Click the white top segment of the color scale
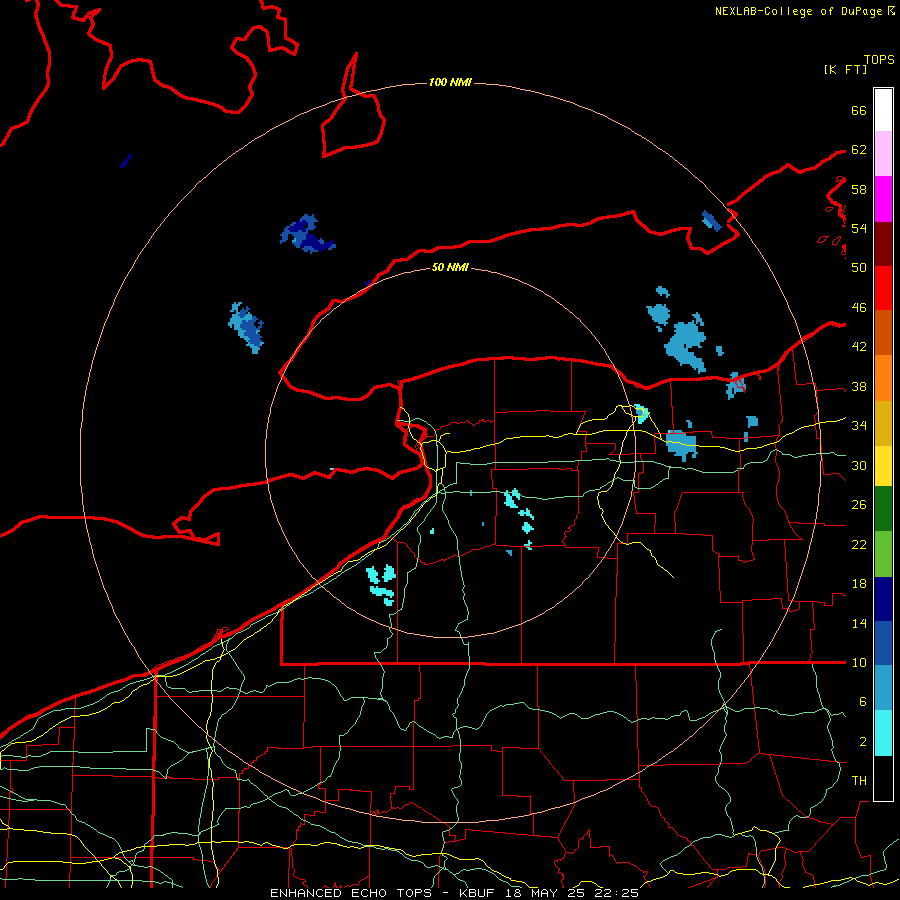This screenshot has height=900, width=900. [883, 110]
